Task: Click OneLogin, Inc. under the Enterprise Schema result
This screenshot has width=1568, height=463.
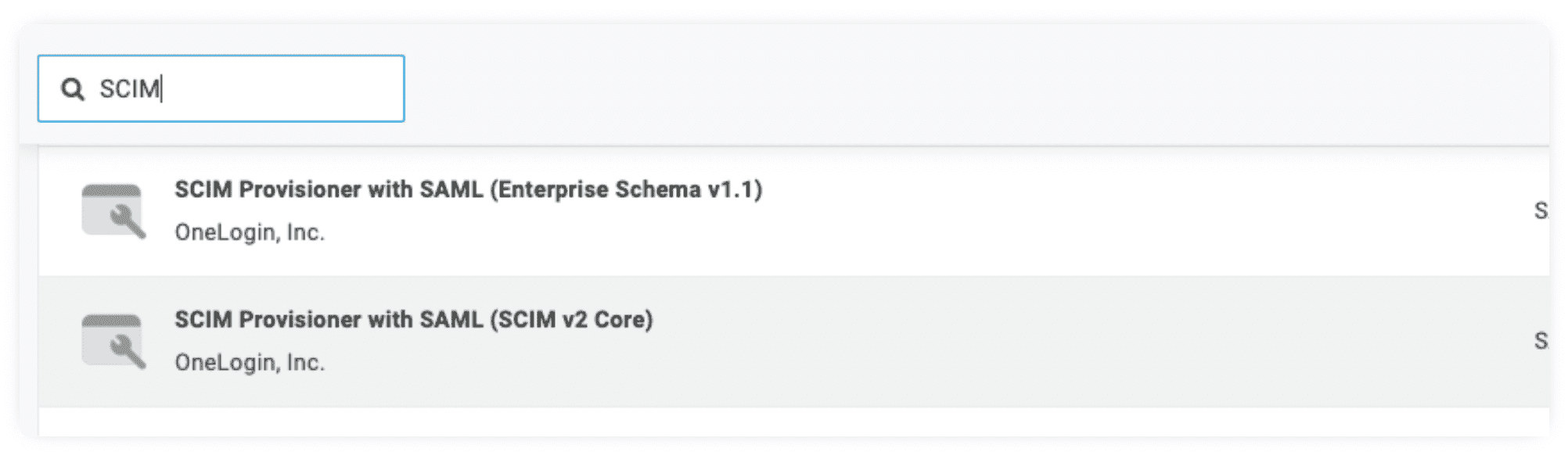Action: tap(250, 232)
